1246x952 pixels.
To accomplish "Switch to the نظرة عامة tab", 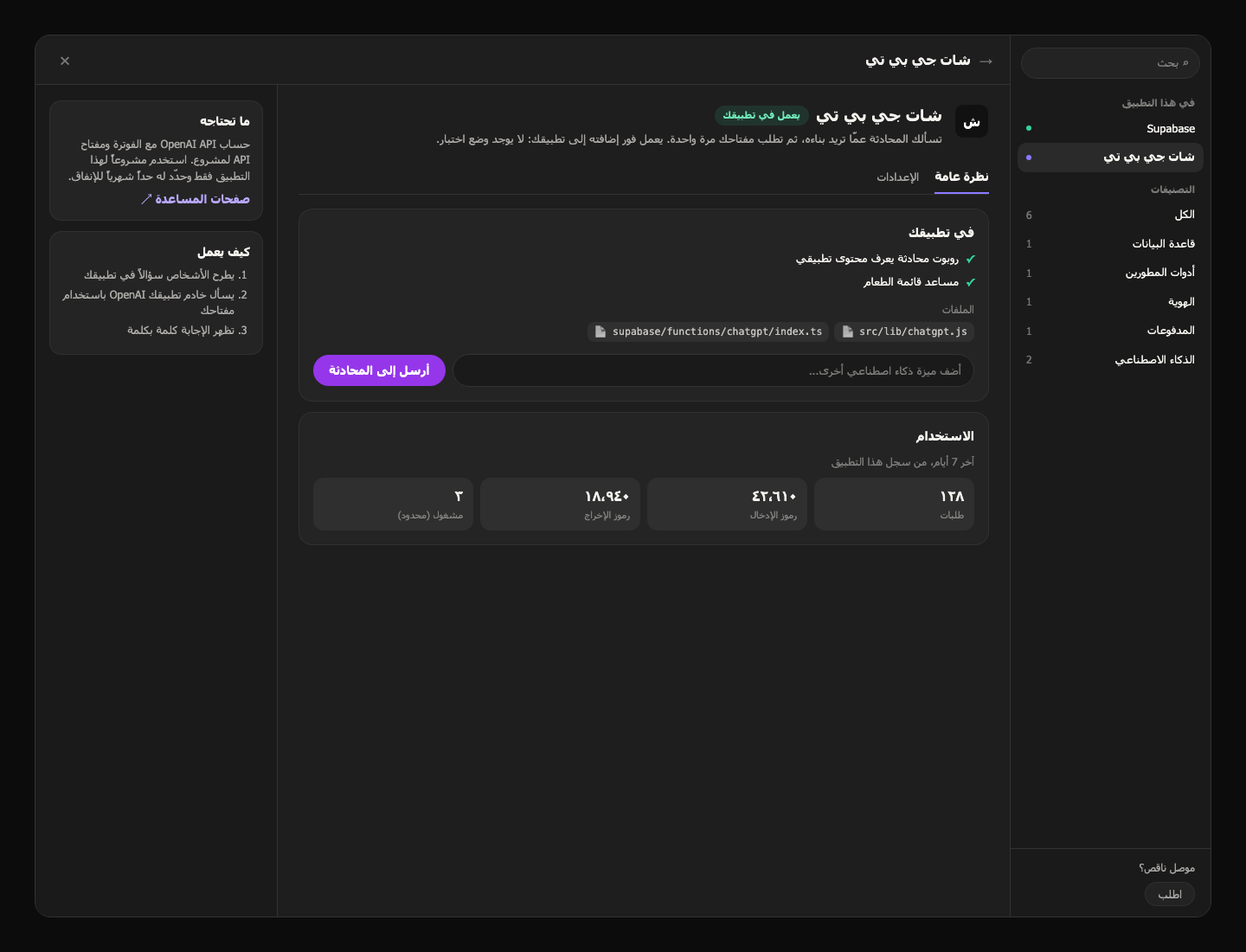I will coord(961,177).
